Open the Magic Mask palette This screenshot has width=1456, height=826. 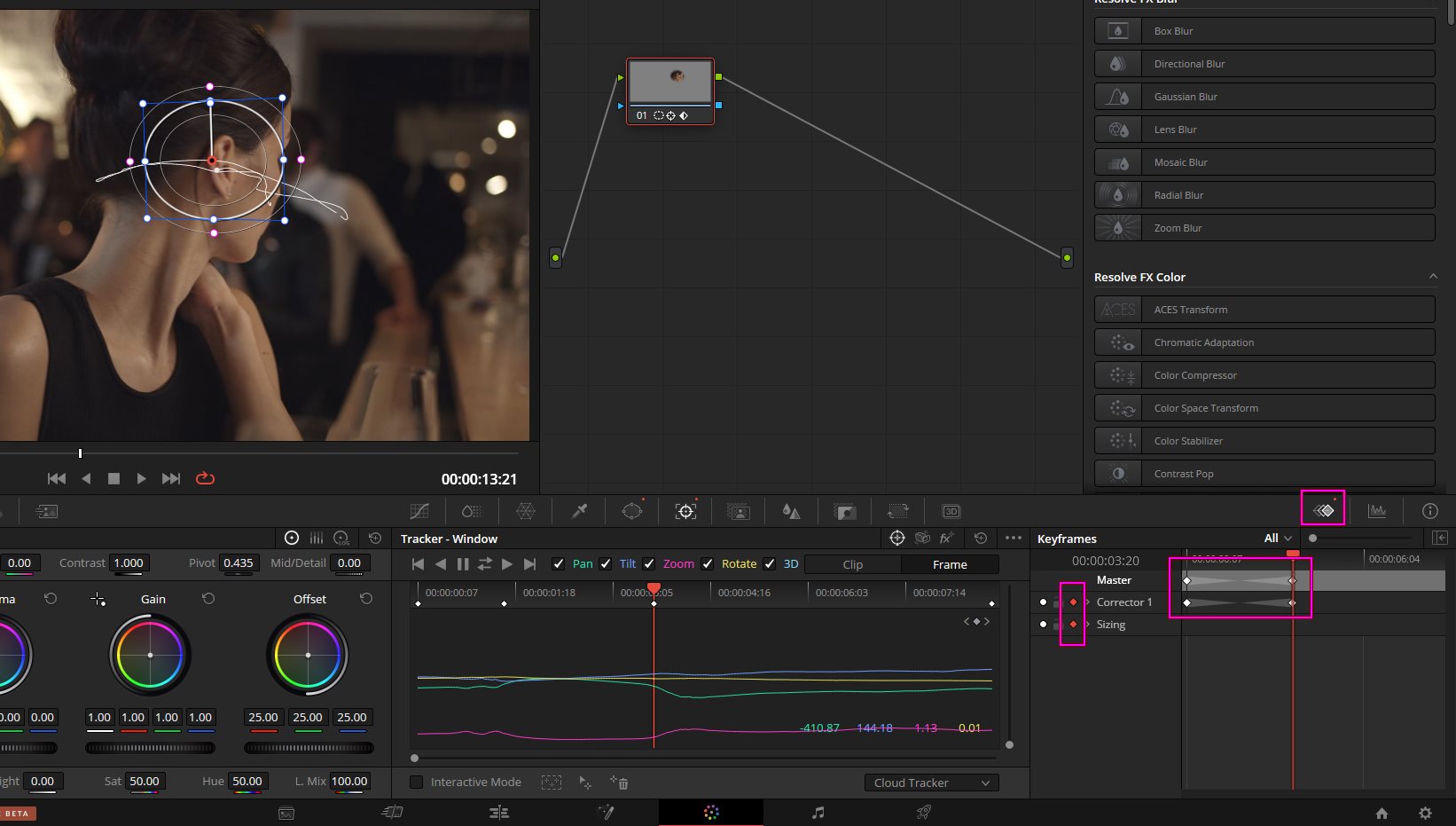(x=739, y=511)
